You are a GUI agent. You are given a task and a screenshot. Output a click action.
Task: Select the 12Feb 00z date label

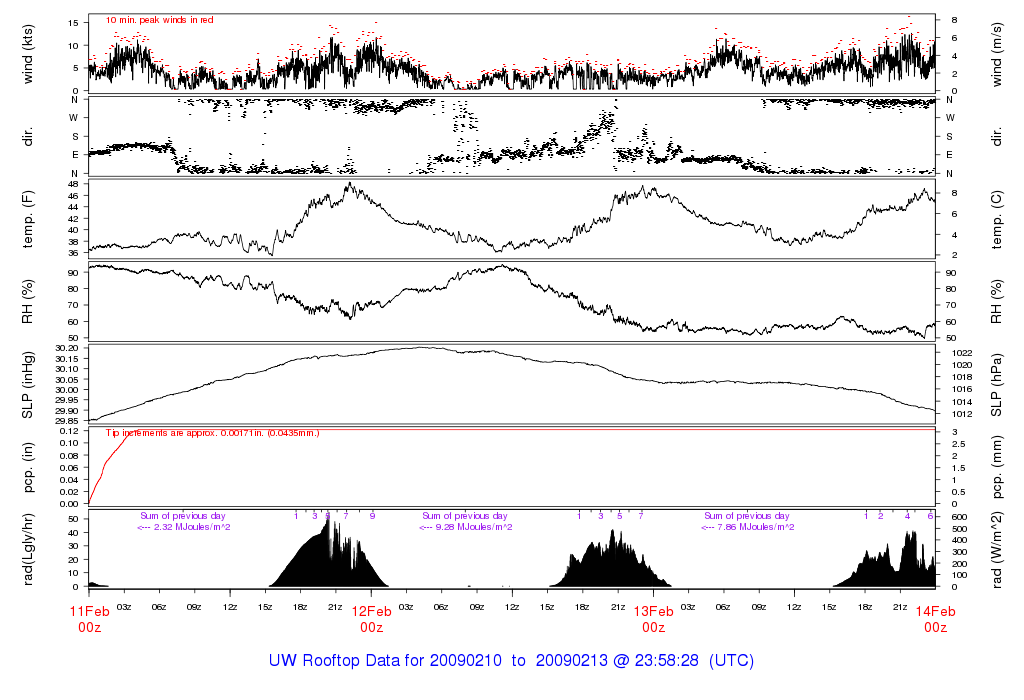pyautogui.click(x=372, y=619)
